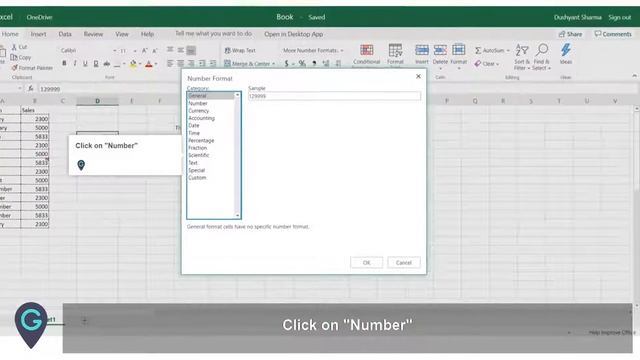
Task: Click category list scroll-up arrow
Action: point(237,95)
